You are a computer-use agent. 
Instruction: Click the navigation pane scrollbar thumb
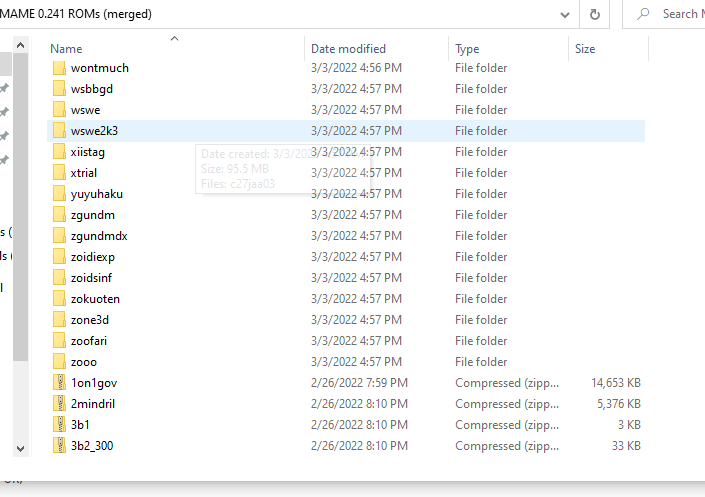point(20,207)
